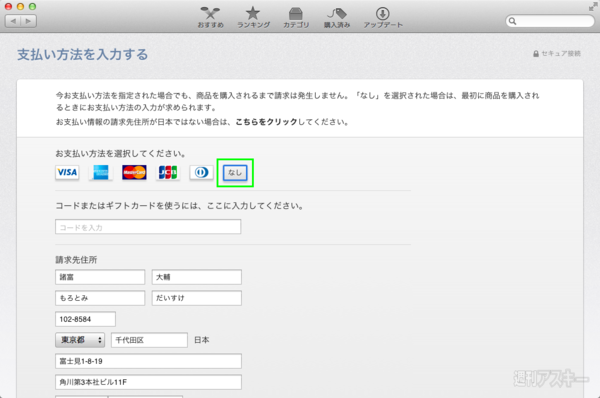
Task: Choose the なし (none) payment option
Action: pos(235,173)
